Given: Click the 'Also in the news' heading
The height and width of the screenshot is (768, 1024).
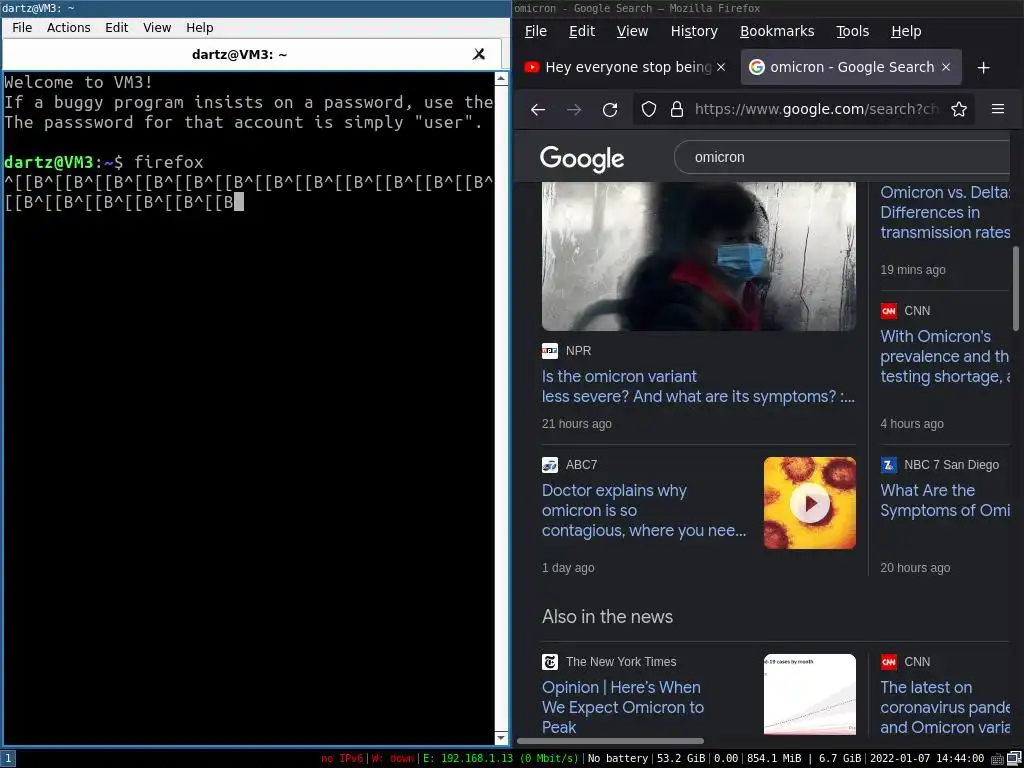Looking at the screenshot, I should [607, 616].
